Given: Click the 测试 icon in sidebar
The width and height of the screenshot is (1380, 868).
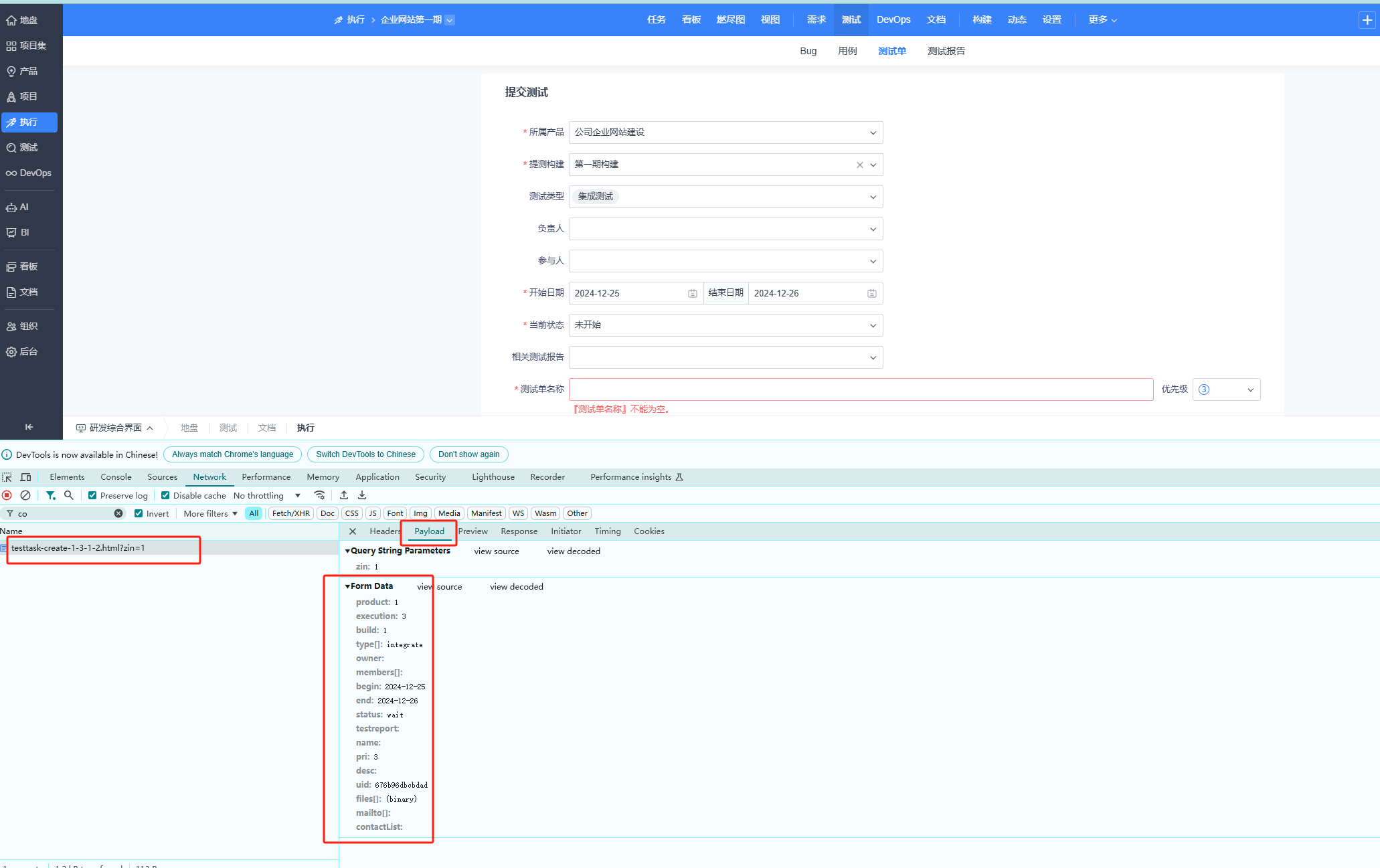Looking at the screenshot, I should pyautogui.click(x=30, y=147).
